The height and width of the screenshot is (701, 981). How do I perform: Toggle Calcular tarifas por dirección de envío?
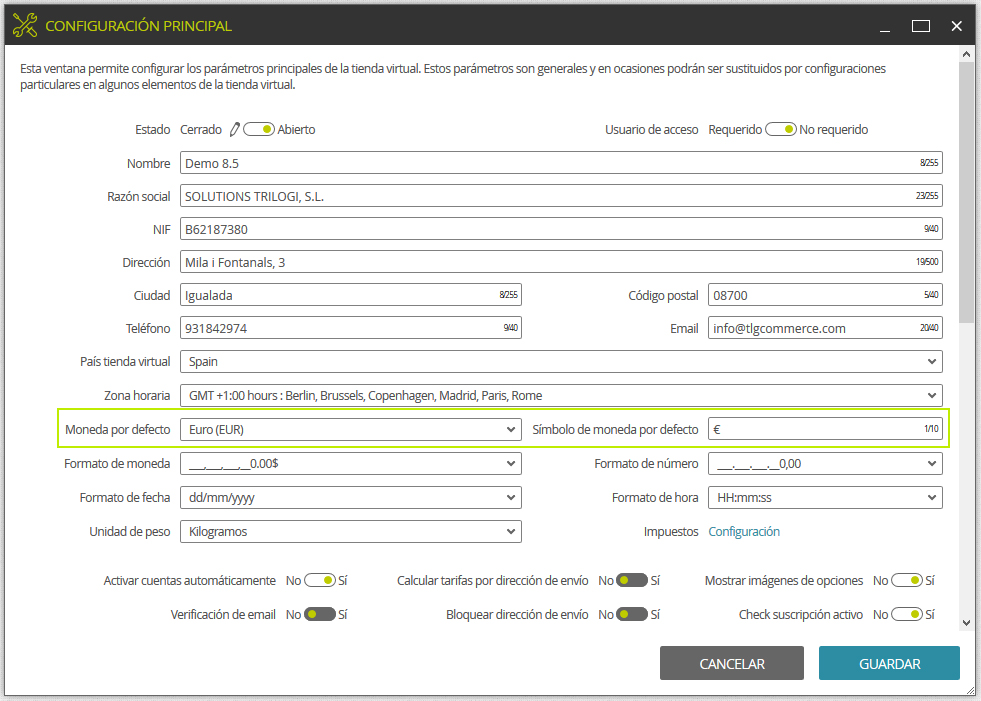click(632, 581)
